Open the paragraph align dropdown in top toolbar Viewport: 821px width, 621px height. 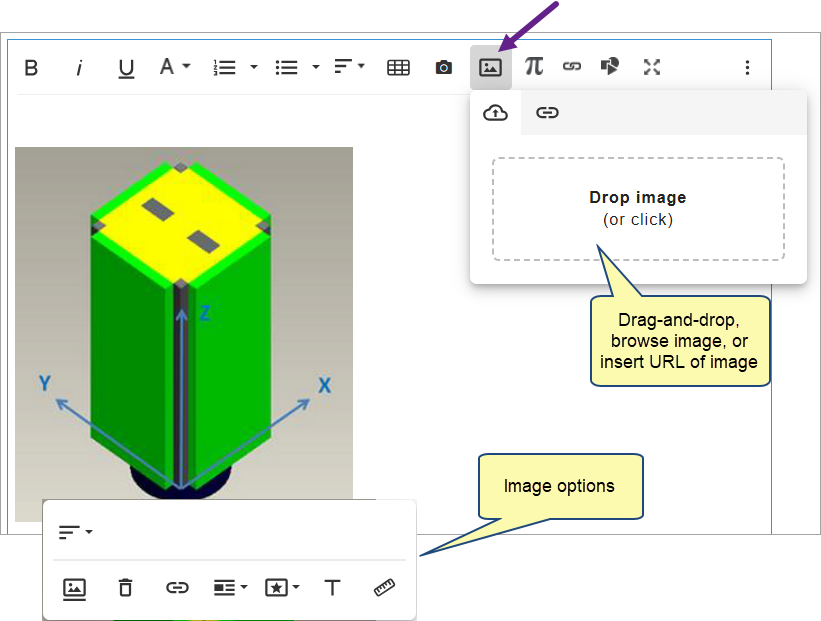[x=349, y=67]
